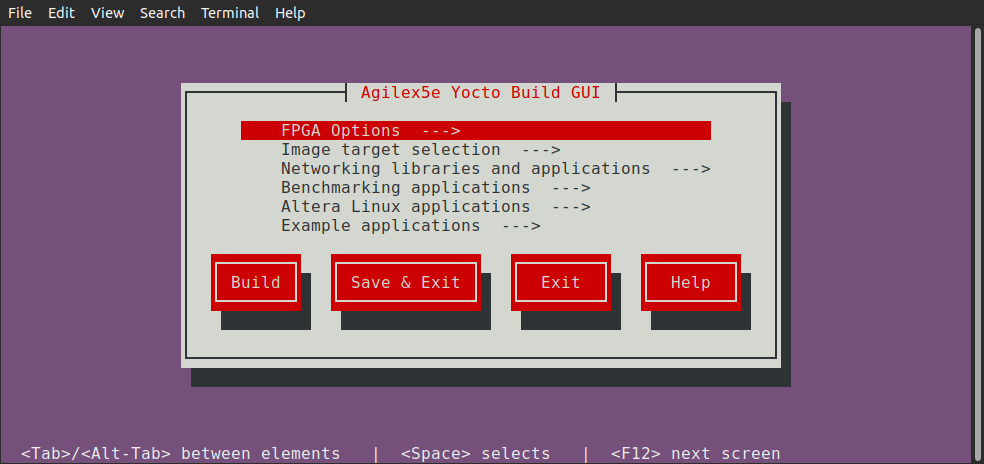This screenshot has width=984, height=464.
Task: Select Image target selection entry
Action: (x=390, y=150)
